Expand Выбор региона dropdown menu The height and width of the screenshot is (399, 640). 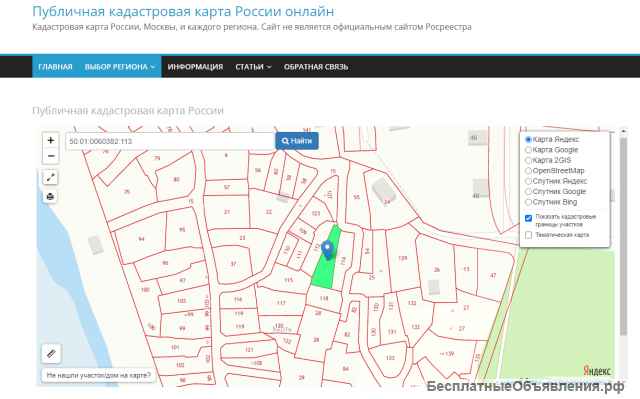click(120, 67)
